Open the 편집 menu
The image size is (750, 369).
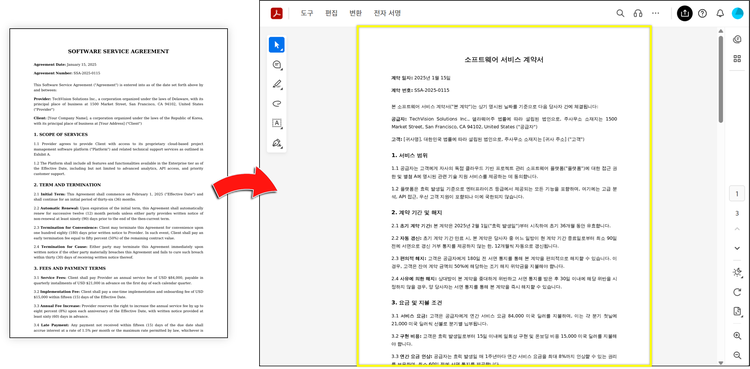point(331,13)
